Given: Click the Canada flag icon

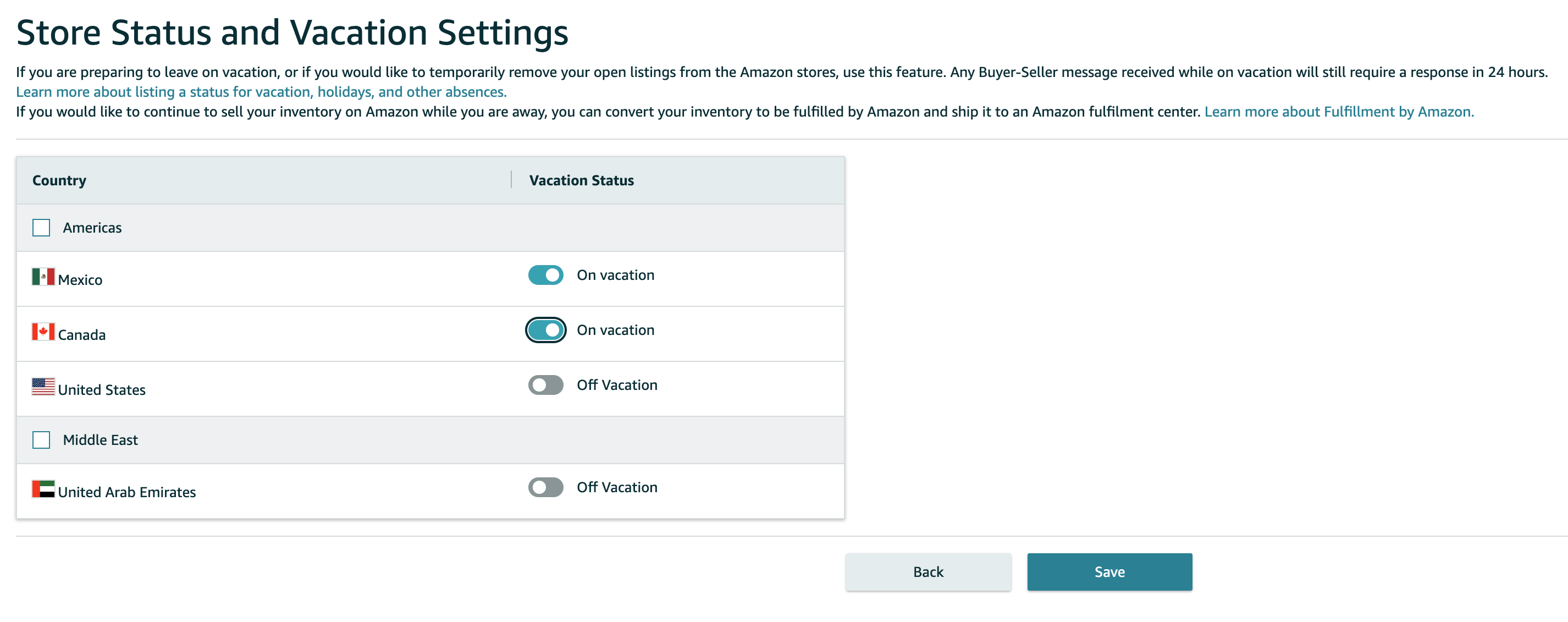Looking at the screenshot, I should click(x=43, y=332).
